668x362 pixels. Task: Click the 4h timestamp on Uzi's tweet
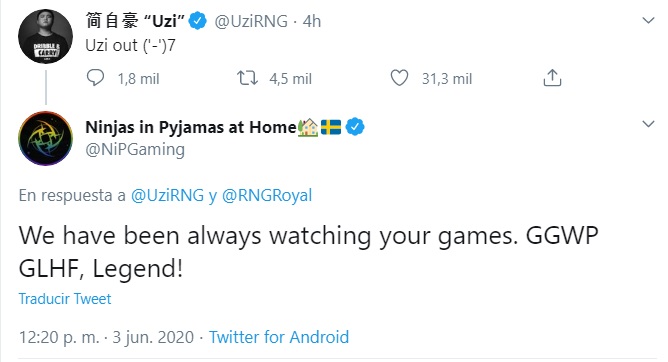312,21
